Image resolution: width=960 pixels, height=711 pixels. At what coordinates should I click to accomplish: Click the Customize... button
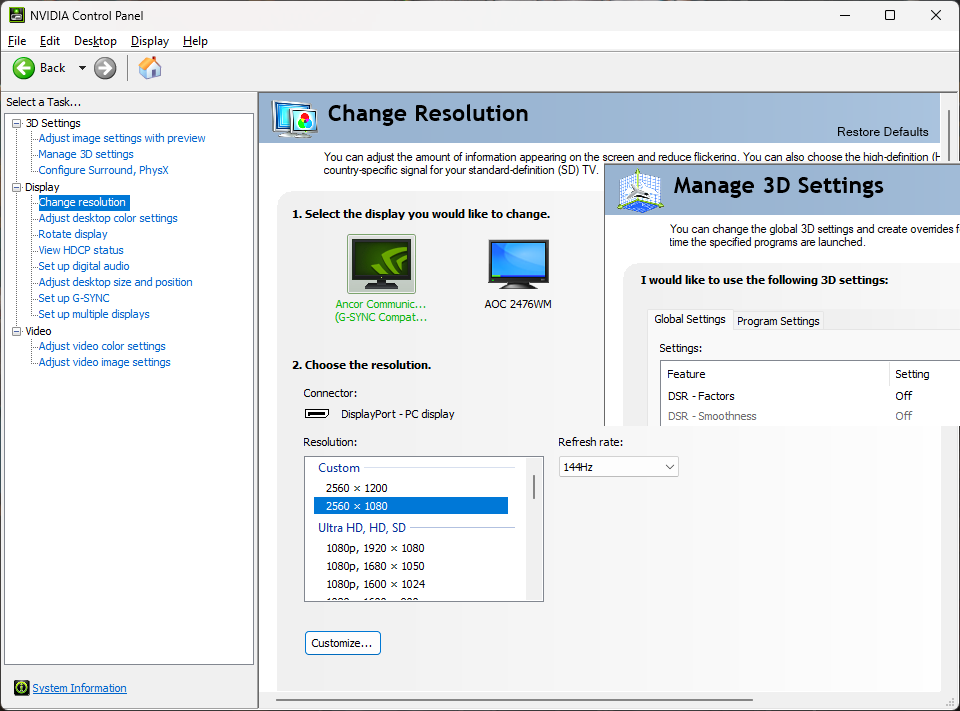pyautogui.click(x=342, y=643)
